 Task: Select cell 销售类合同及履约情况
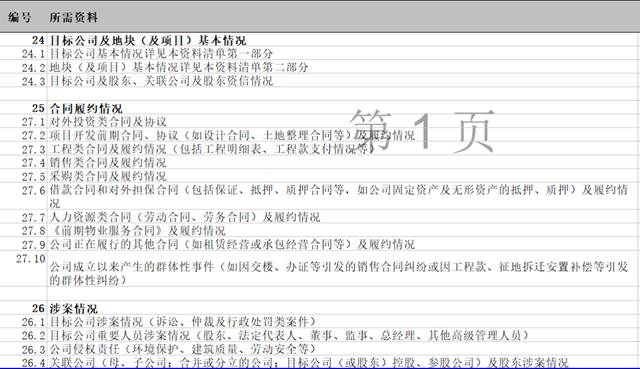pyautogui.click(x=108, y=162)
